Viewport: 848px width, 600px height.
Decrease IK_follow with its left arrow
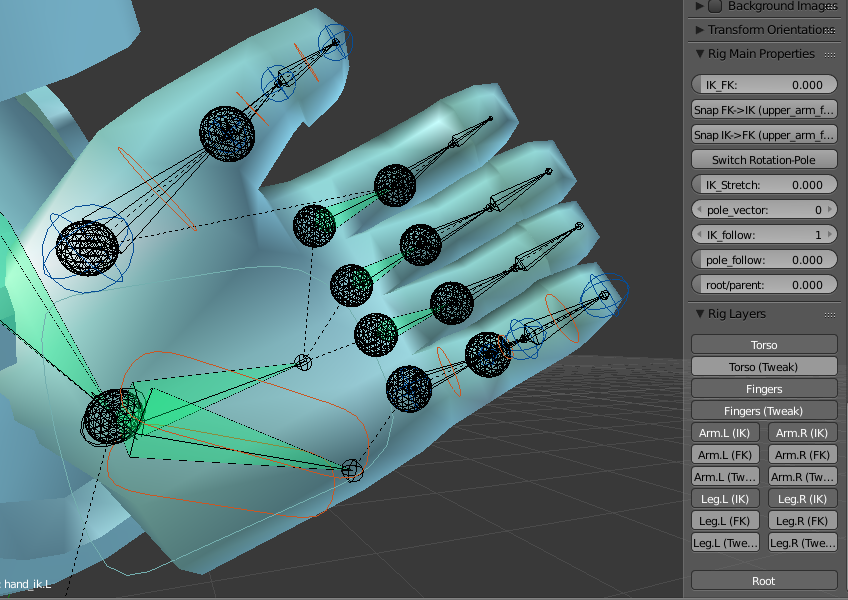point(699,235)
